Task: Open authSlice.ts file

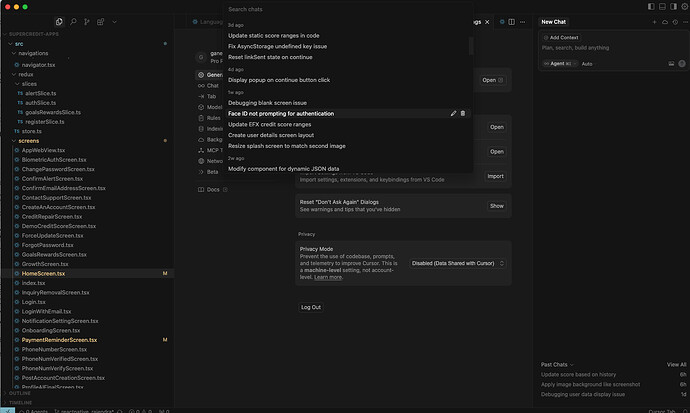Action: coord(40,103)
